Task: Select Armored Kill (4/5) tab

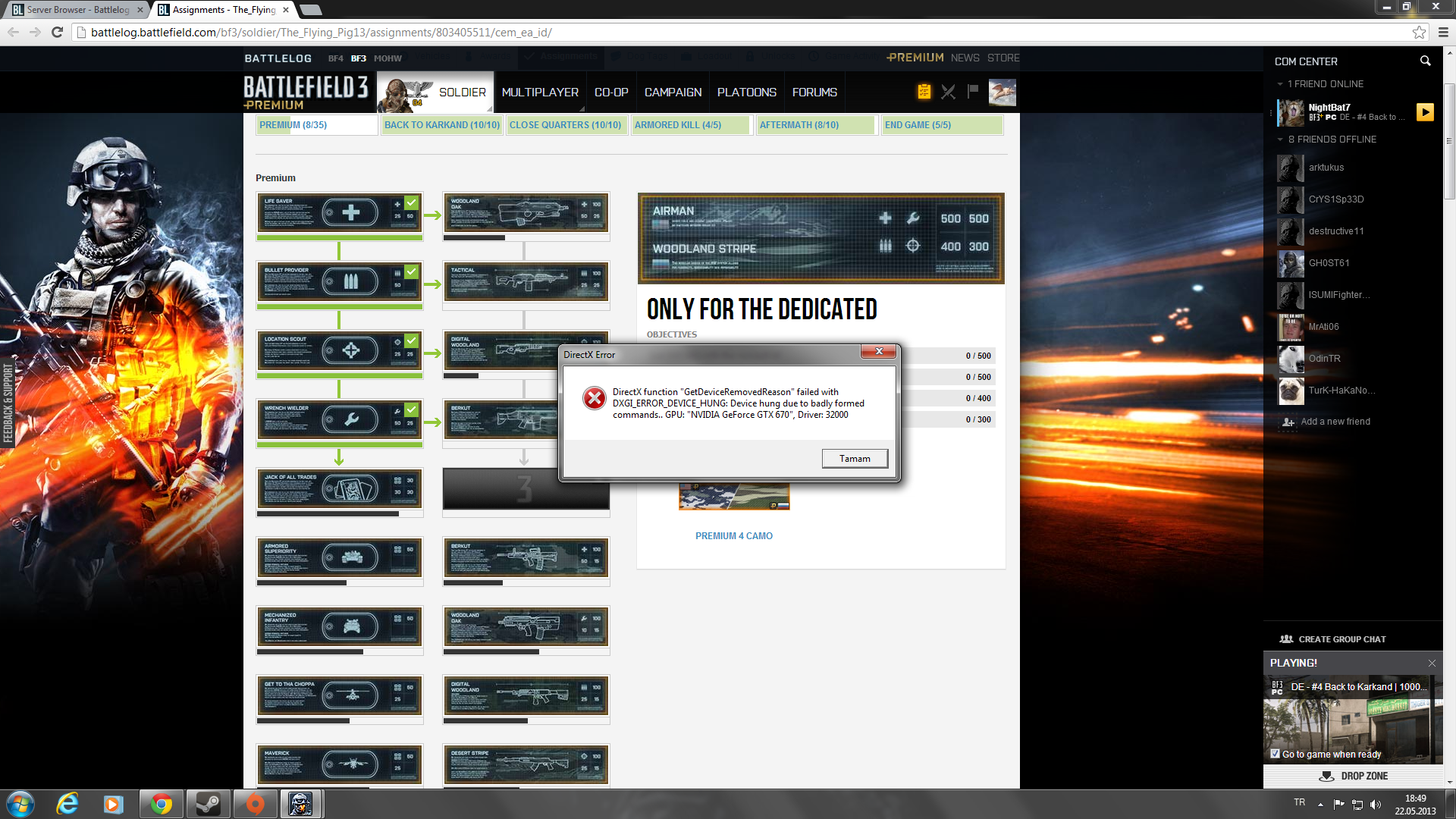Action: pyautogui.click(x=692, y=125)
